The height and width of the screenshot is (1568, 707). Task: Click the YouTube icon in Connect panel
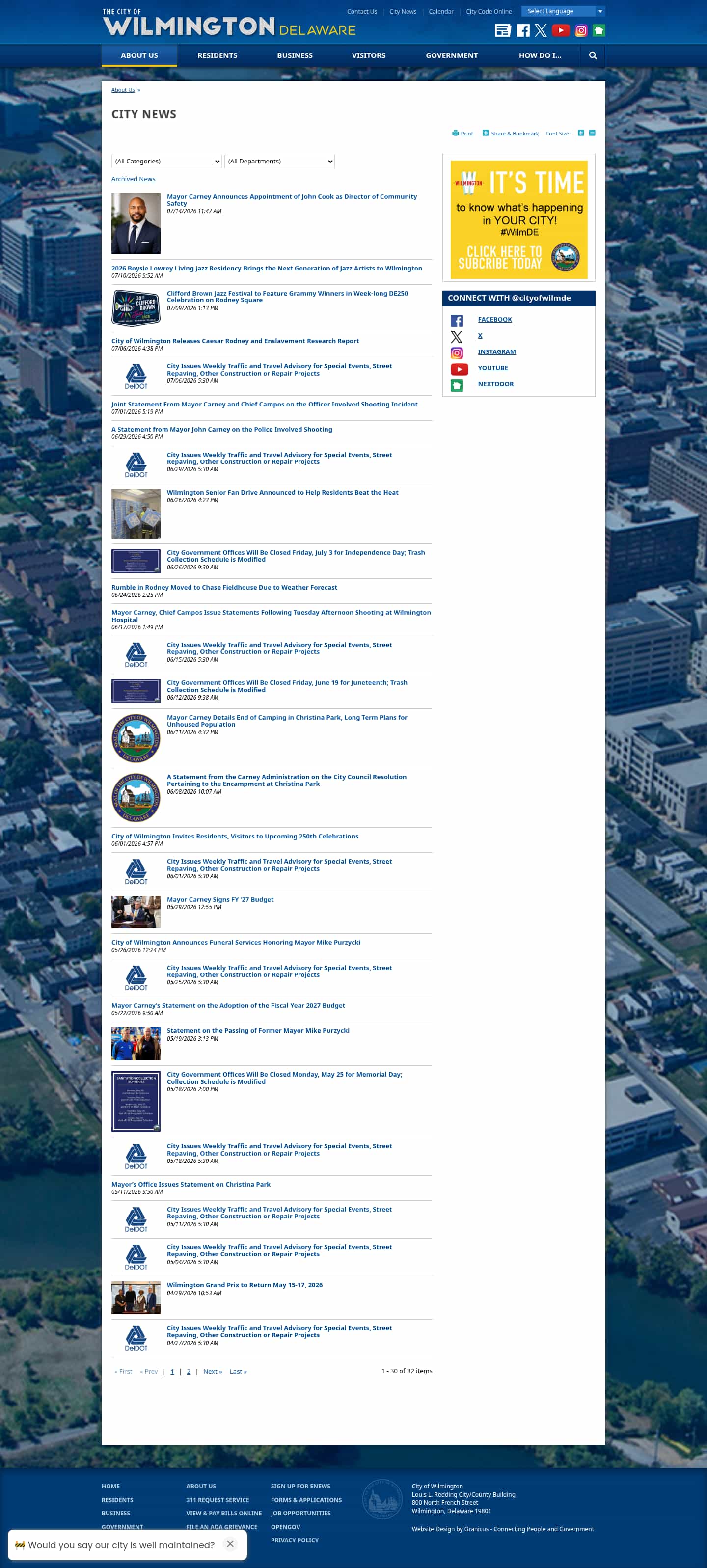[459, 369]
